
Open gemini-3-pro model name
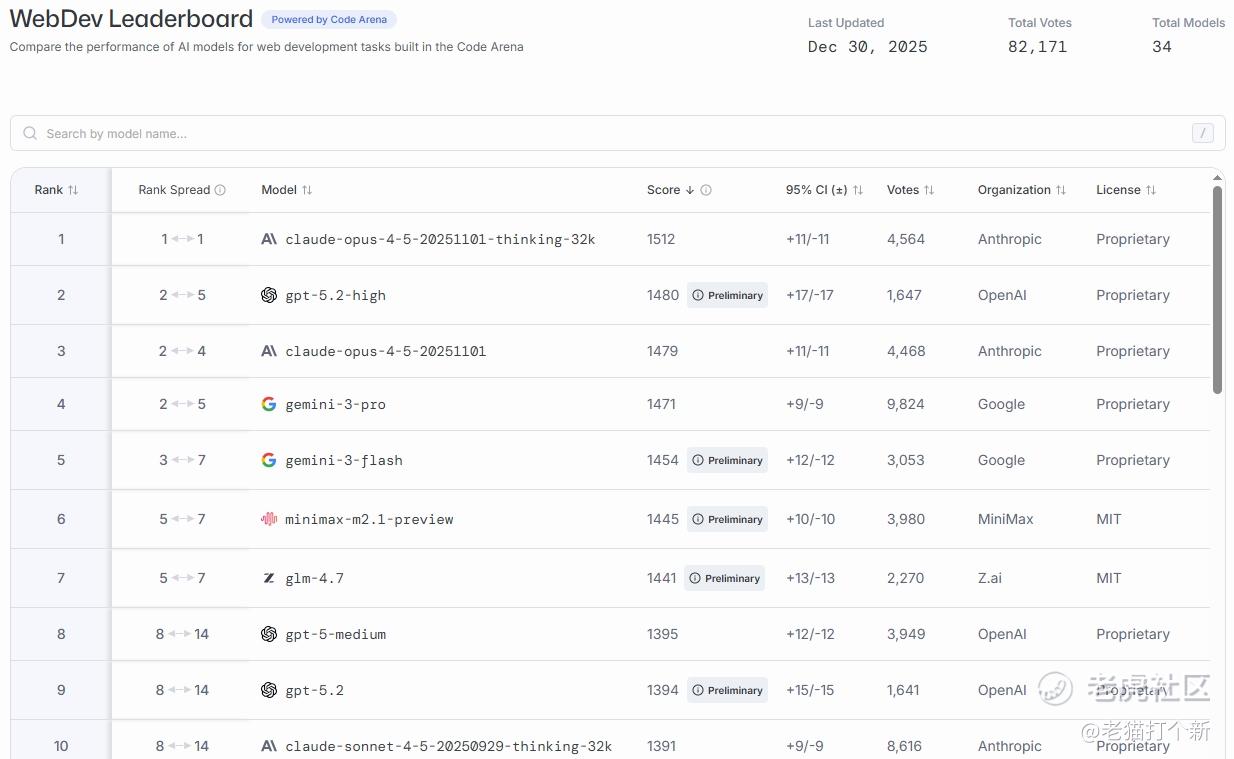pos(335,404)
